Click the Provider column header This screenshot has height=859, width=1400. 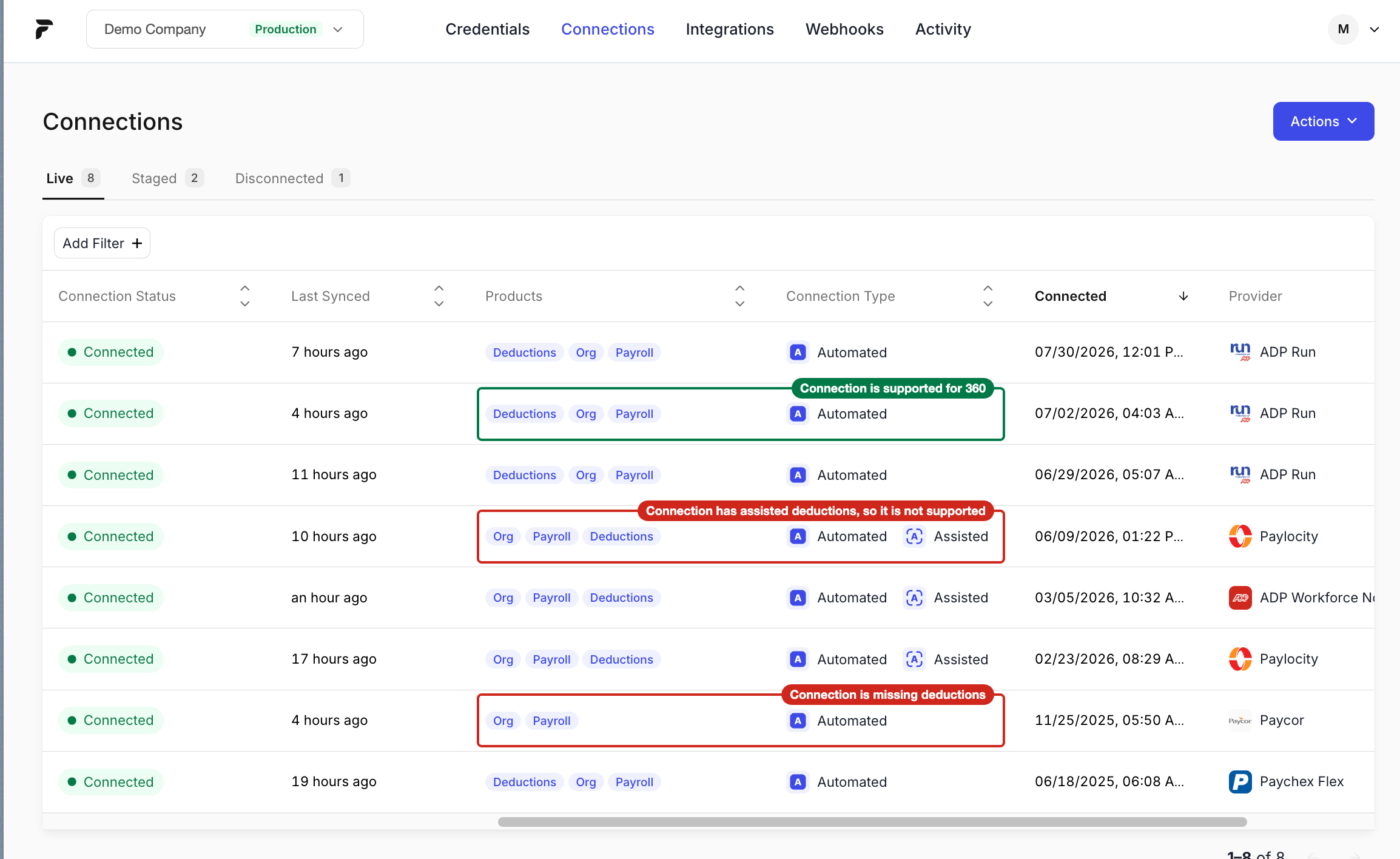pyautogui.click(x=1255, y=296)
